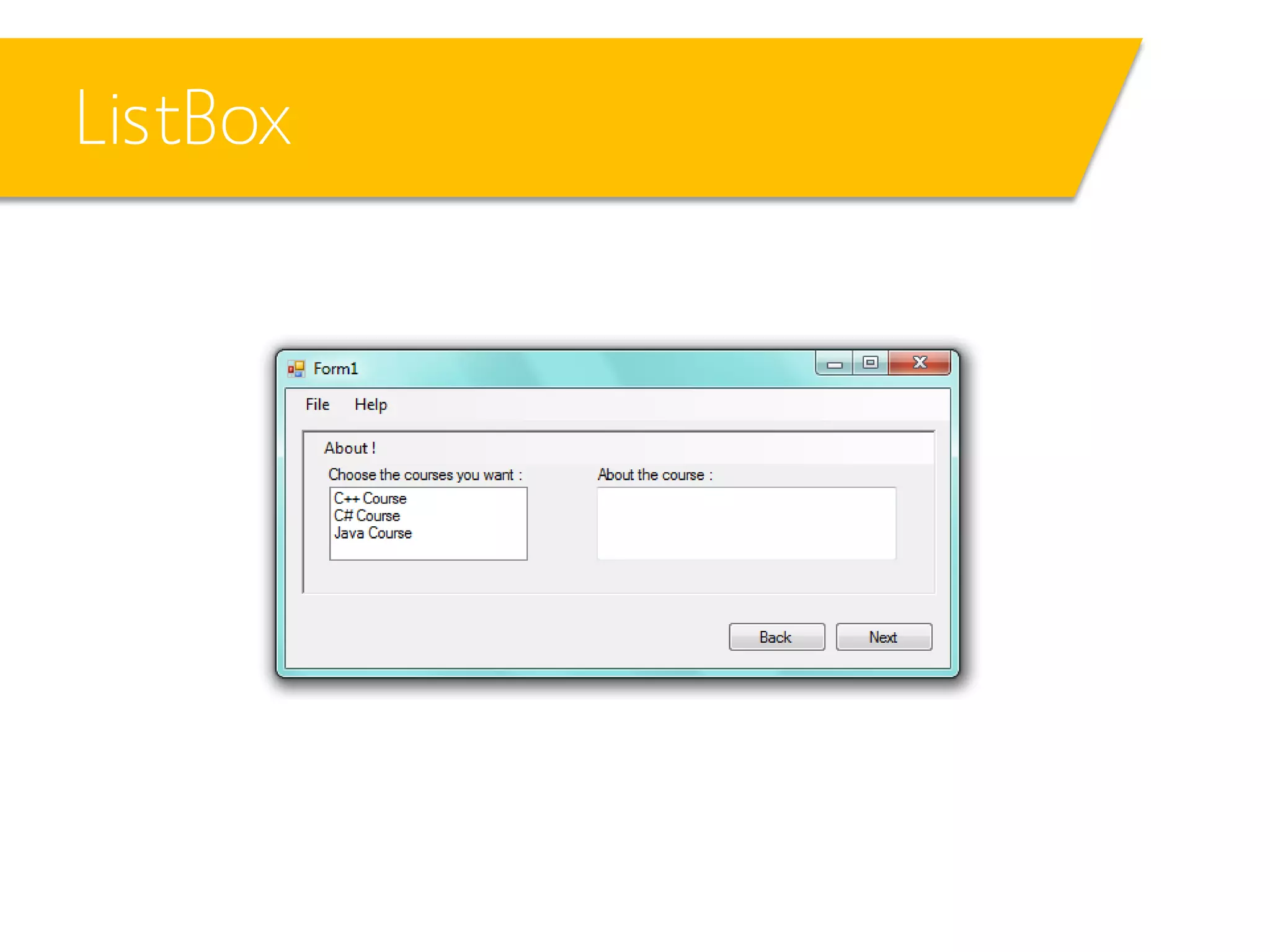
Task: Open the File menu
Action: pos(317,405)
